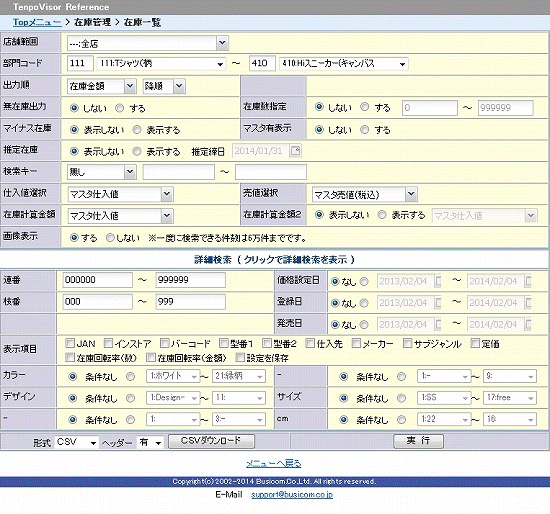Viewport: 550px width, 514px height.
Task: Click the 部門コード start field 111
Action: (x=80, y=64)
